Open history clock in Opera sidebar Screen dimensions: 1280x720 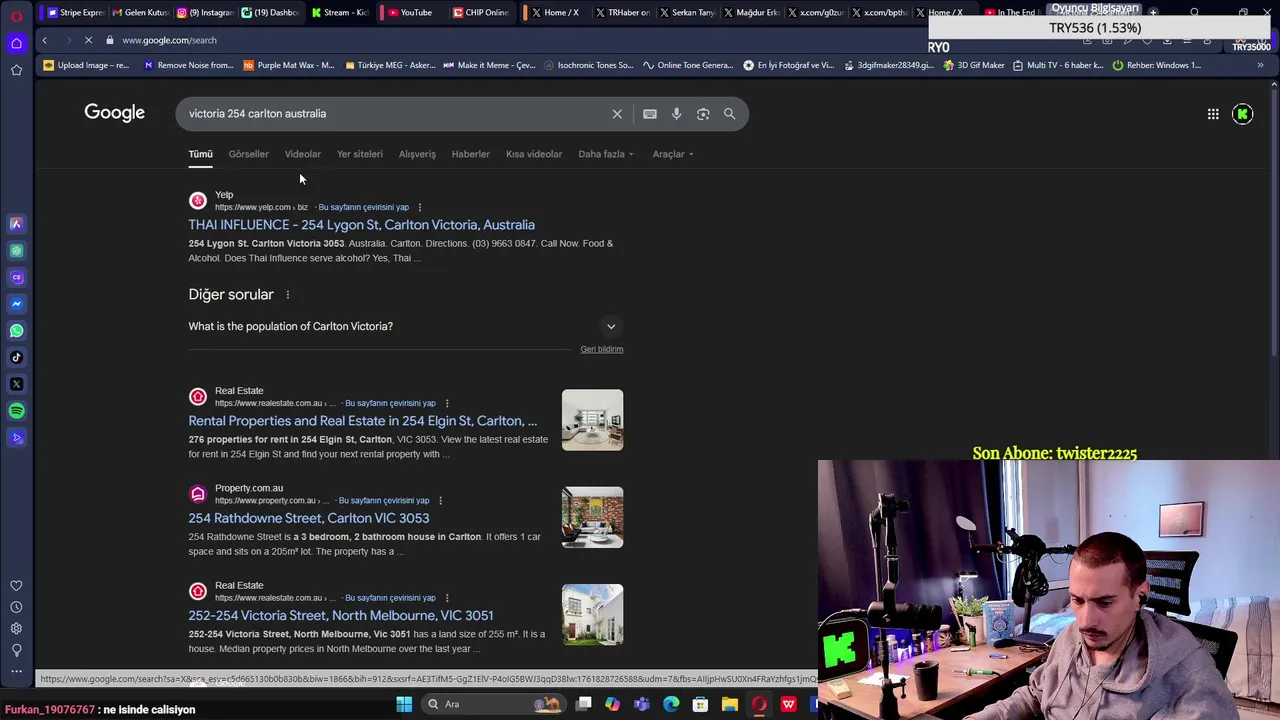click(16, 607)
